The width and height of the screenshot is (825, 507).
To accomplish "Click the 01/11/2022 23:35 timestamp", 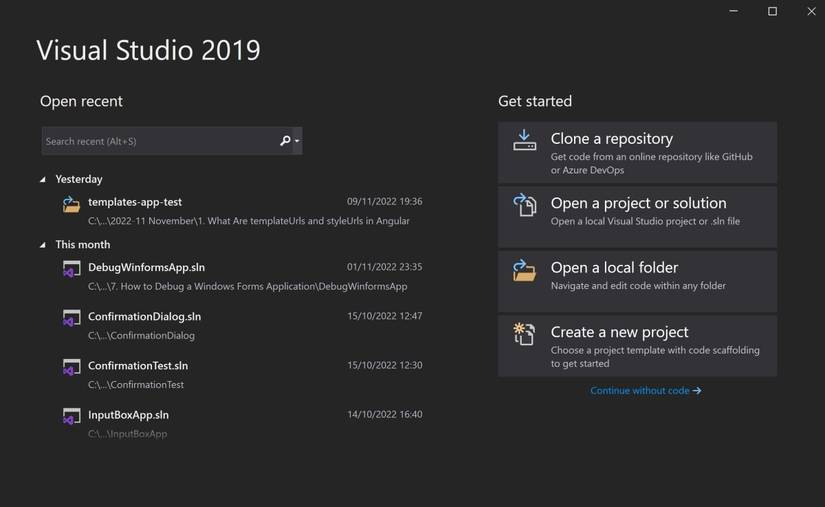I will pos(385,267).
